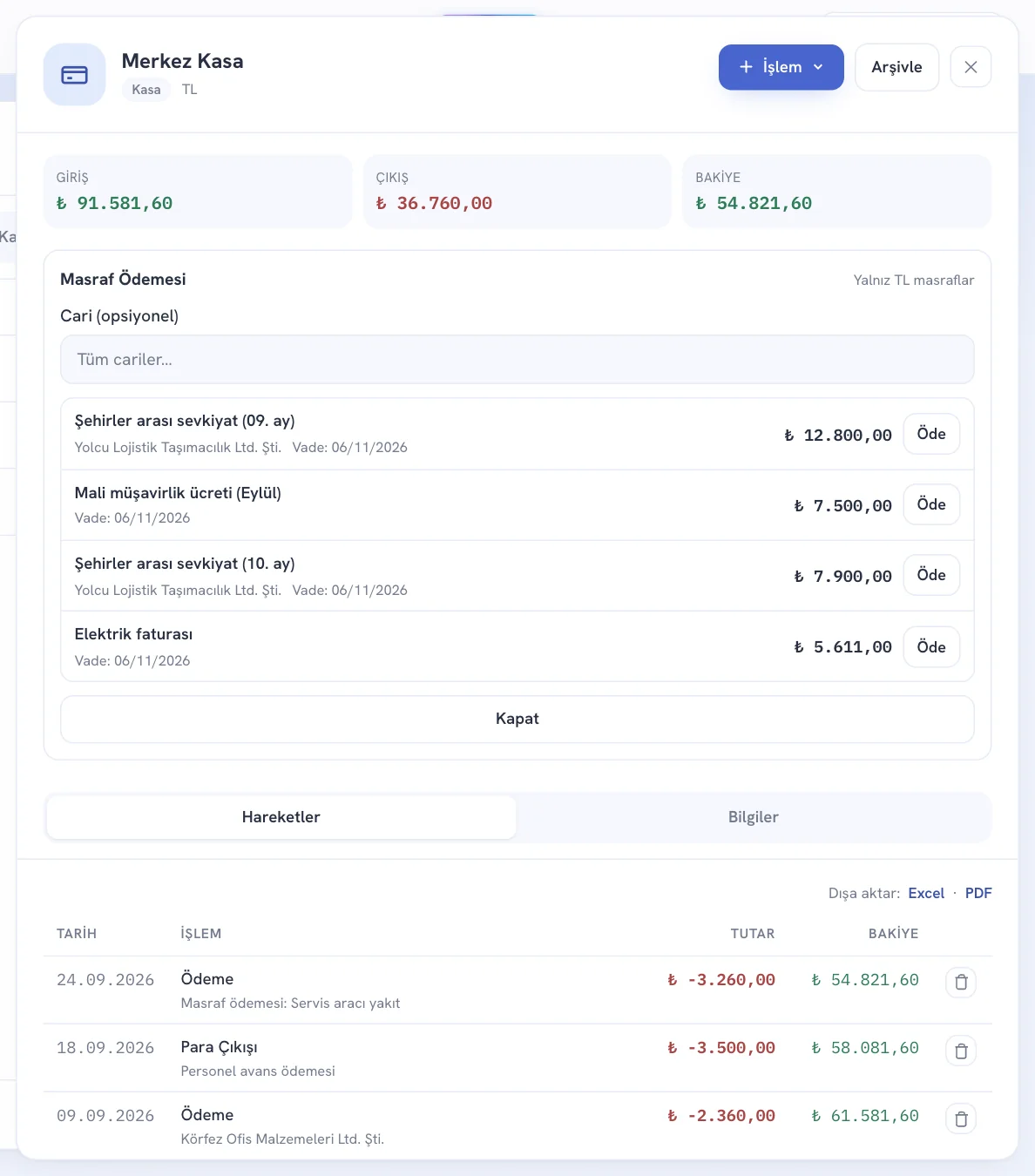Viewport: 1035px width, 1176px height.
Task: Click the amount ₺ 5.611,00
Action: pyautogui.click(x=843, y=646)
